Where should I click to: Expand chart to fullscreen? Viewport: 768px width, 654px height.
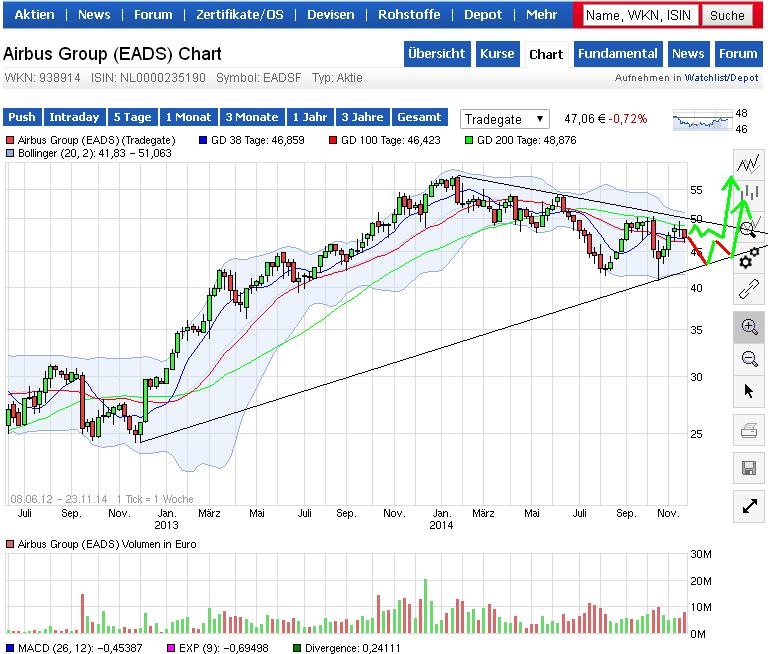point(749,506)
